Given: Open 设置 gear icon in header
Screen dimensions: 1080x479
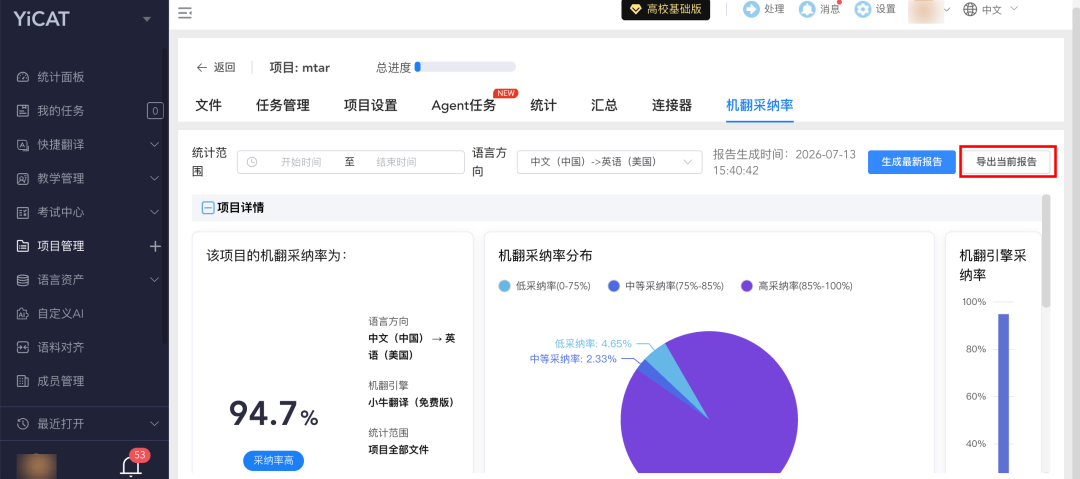Looking at the screenshot, I should pos(862,9).
